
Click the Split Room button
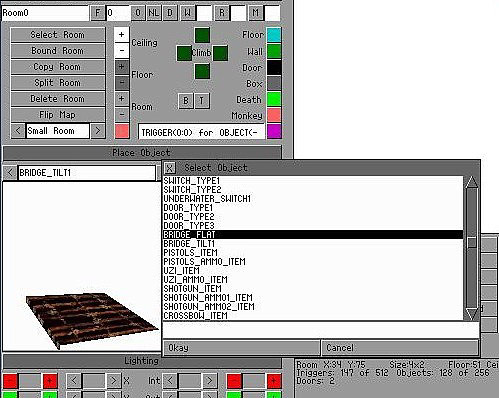coord(58,83)
